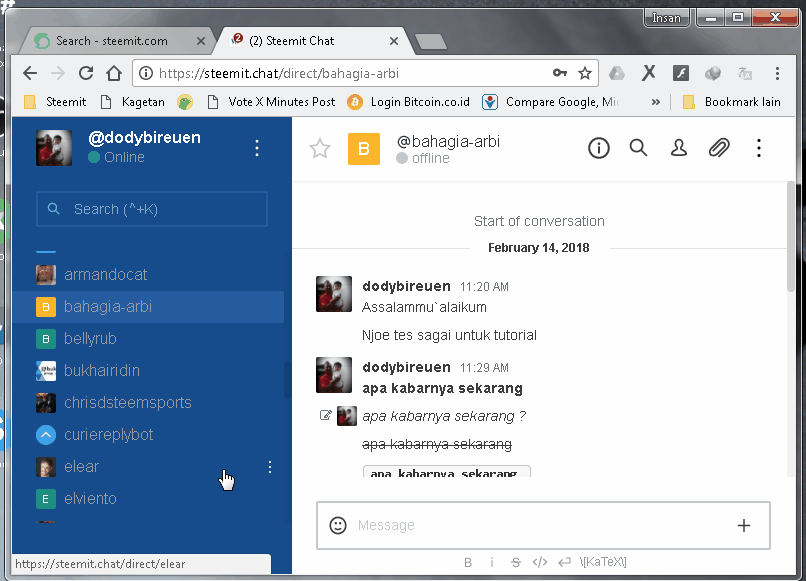Click the Message input box
This screenshot has height=581, width=806.
click(x=543, y=525)
